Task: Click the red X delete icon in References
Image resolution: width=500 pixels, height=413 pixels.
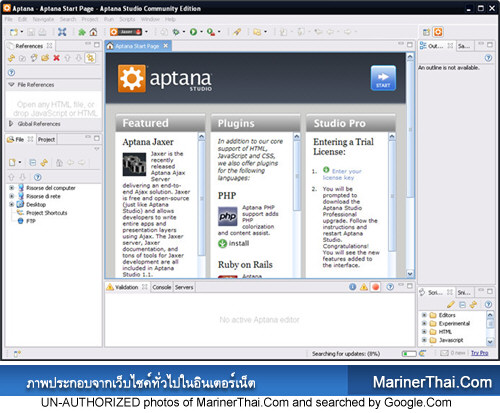Action: click(x=57, y=58)
